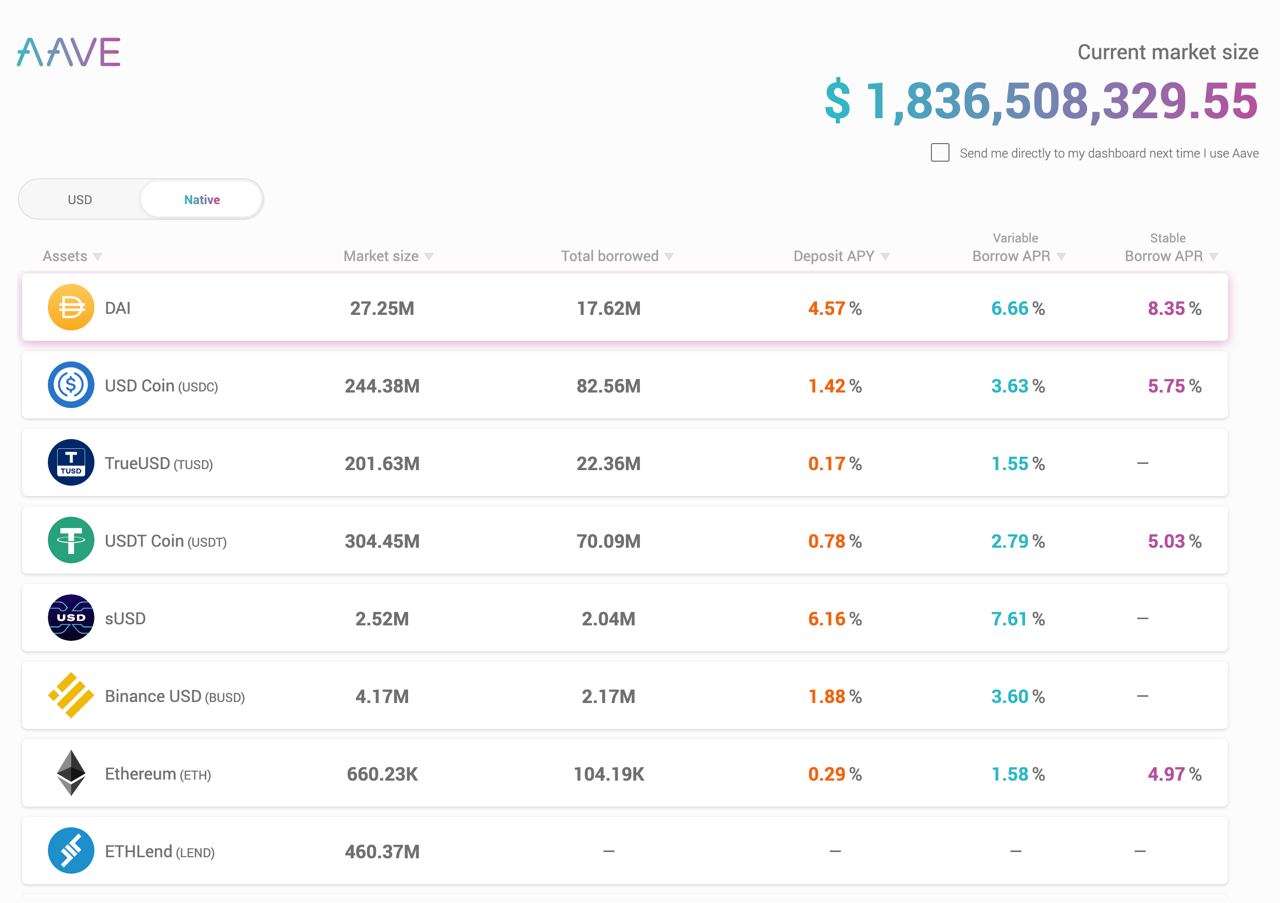Click USDC deposit APY 1.42%
This screenshot has width=1280, height=903.
tap(835, 386)
